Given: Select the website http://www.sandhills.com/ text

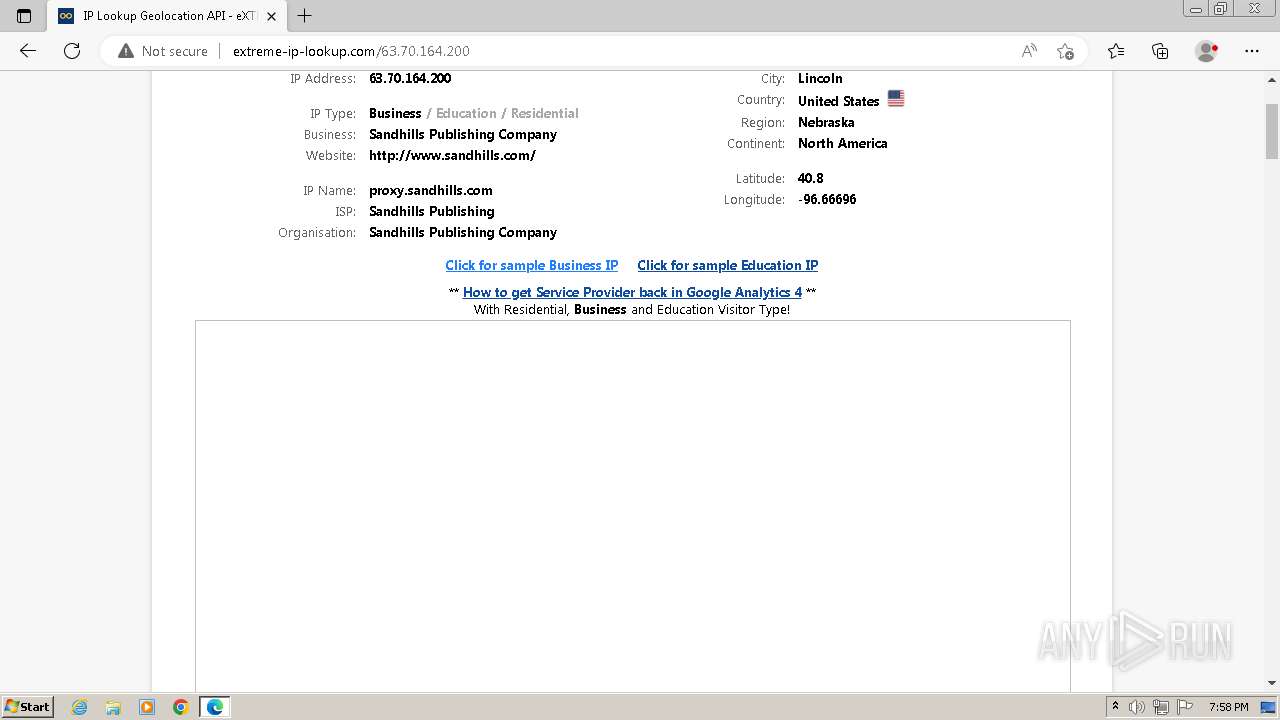Looking at the screenshot, I should (452, 155).
